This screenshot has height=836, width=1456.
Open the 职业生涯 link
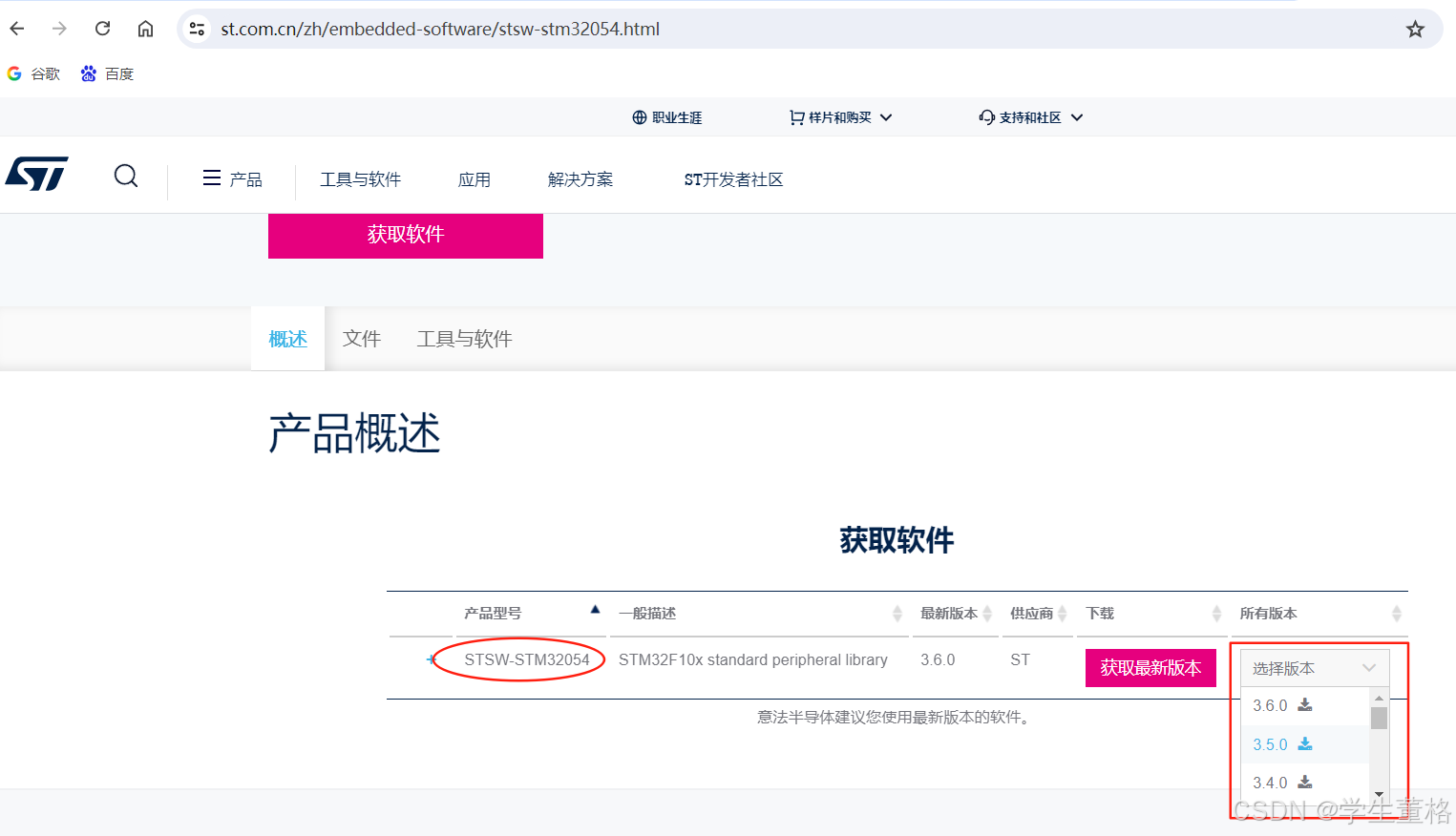pos(666,117)
